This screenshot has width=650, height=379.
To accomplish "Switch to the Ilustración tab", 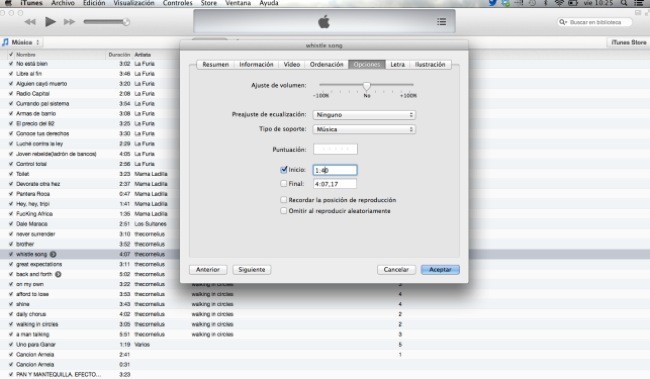I will click(430, 65).
